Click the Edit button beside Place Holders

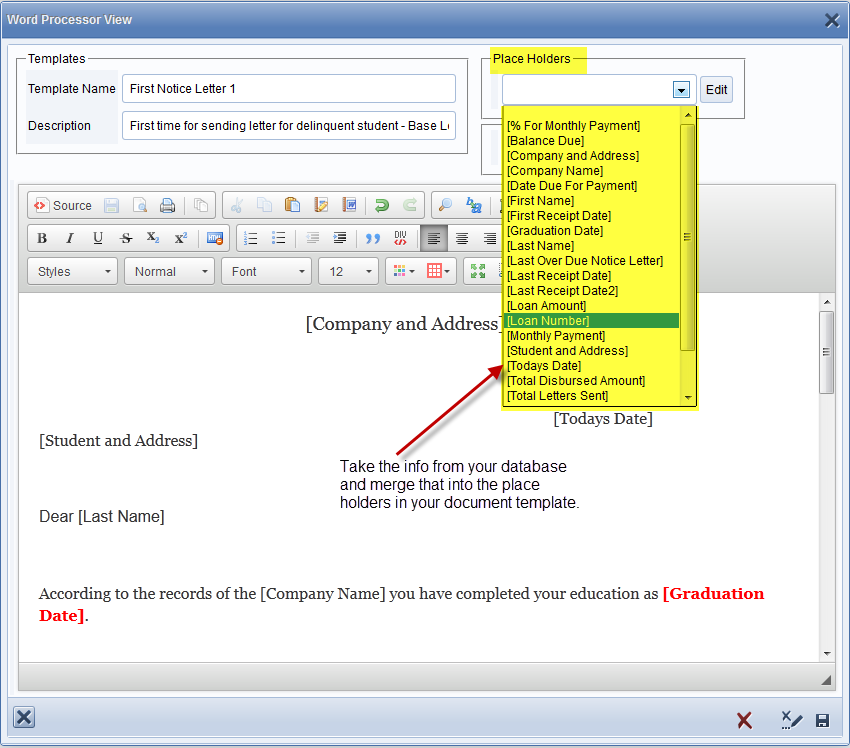click(716, 90)
